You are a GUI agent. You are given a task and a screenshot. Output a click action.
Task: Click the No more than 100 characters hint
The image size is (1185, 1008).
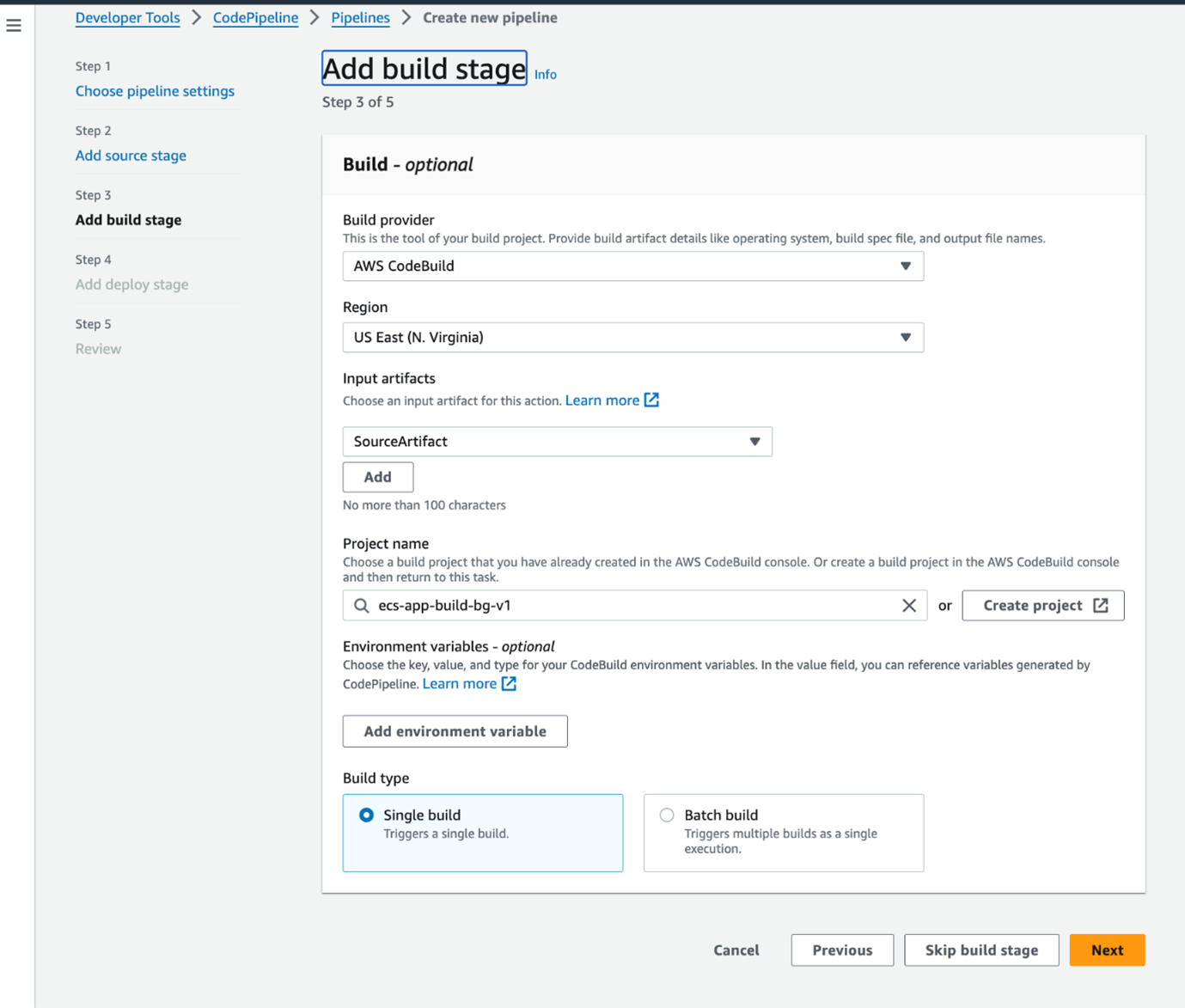(425, 505)
